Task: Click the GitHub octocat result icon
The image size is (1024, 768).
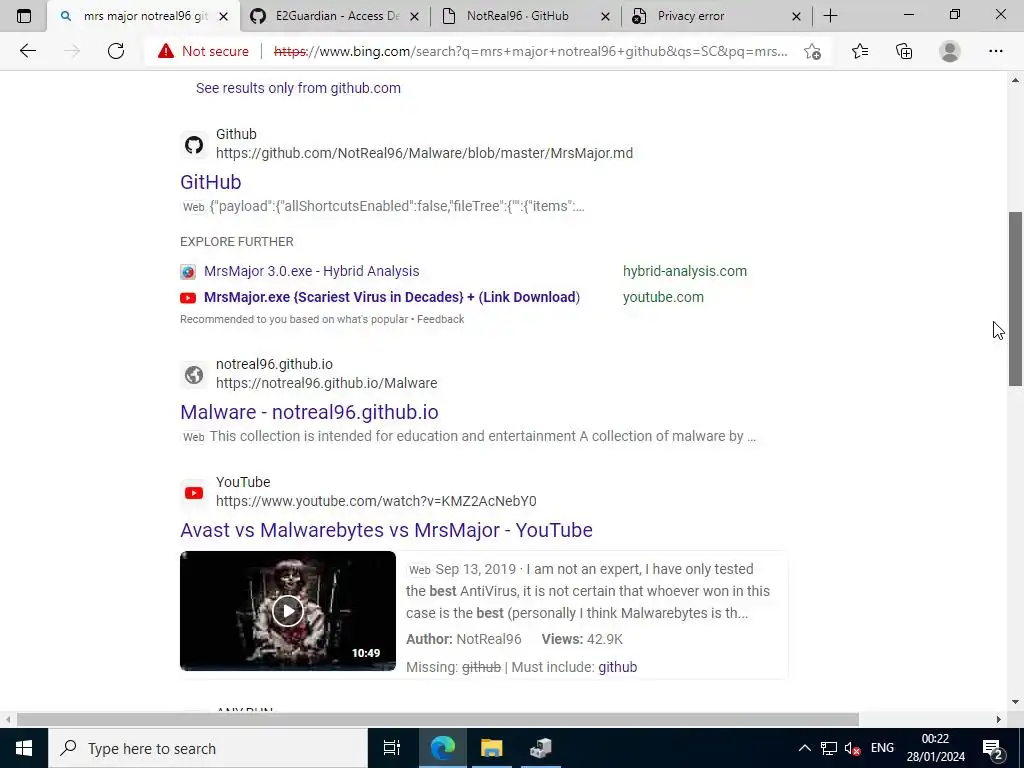Action: coord(193,144)
